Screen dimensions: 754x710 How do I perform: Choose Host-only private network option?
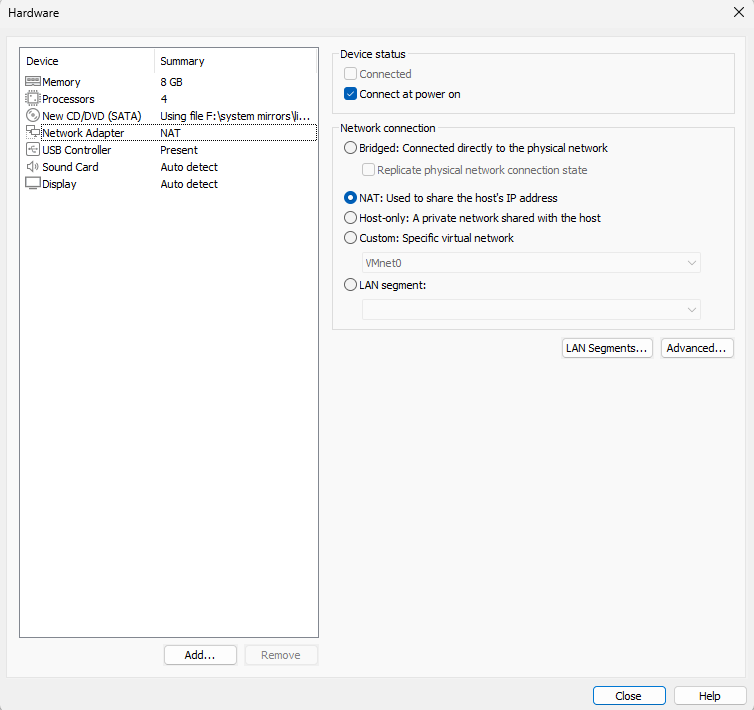coord(350,218)
